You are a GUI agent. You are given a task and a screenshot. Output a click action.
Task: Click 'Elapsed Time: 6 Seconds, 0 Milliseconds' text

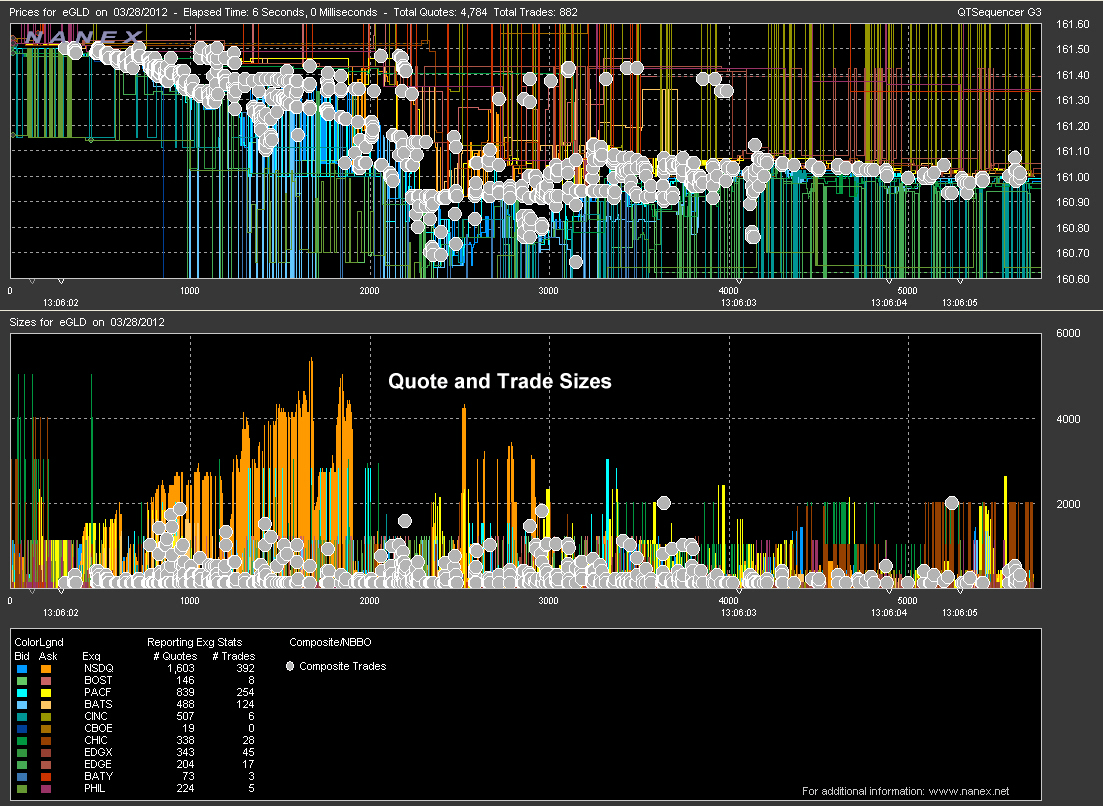point(280,12)
